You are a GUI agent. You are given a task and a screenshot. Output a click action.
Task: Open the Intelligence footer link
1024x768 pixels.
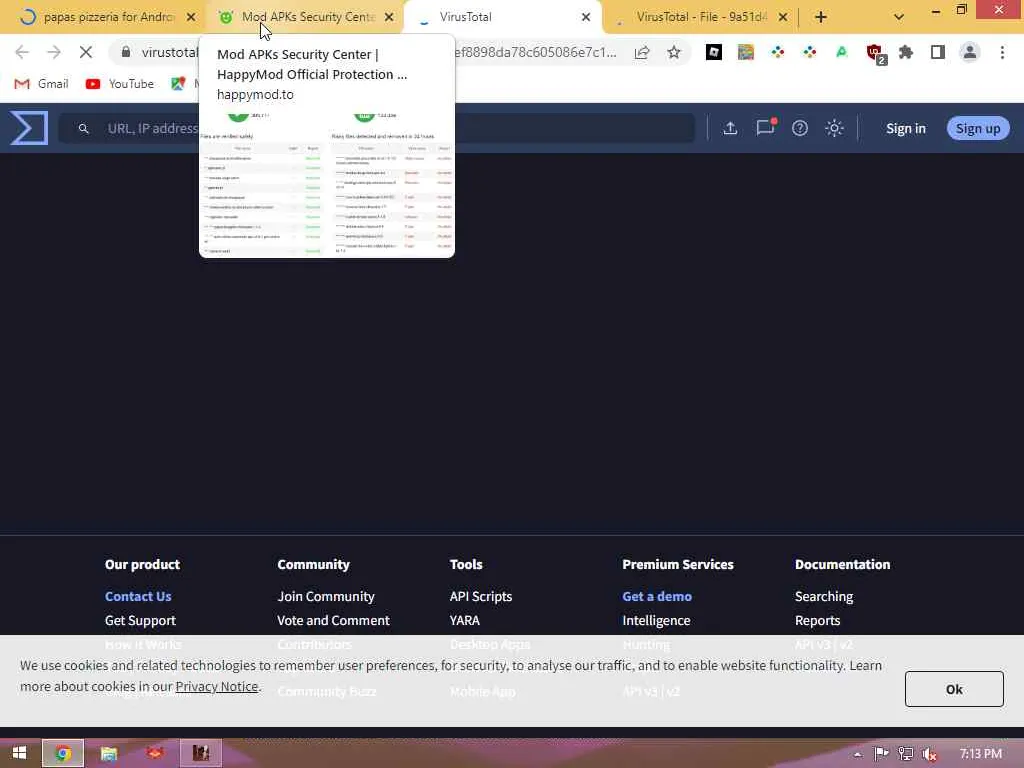pos(656,620)
